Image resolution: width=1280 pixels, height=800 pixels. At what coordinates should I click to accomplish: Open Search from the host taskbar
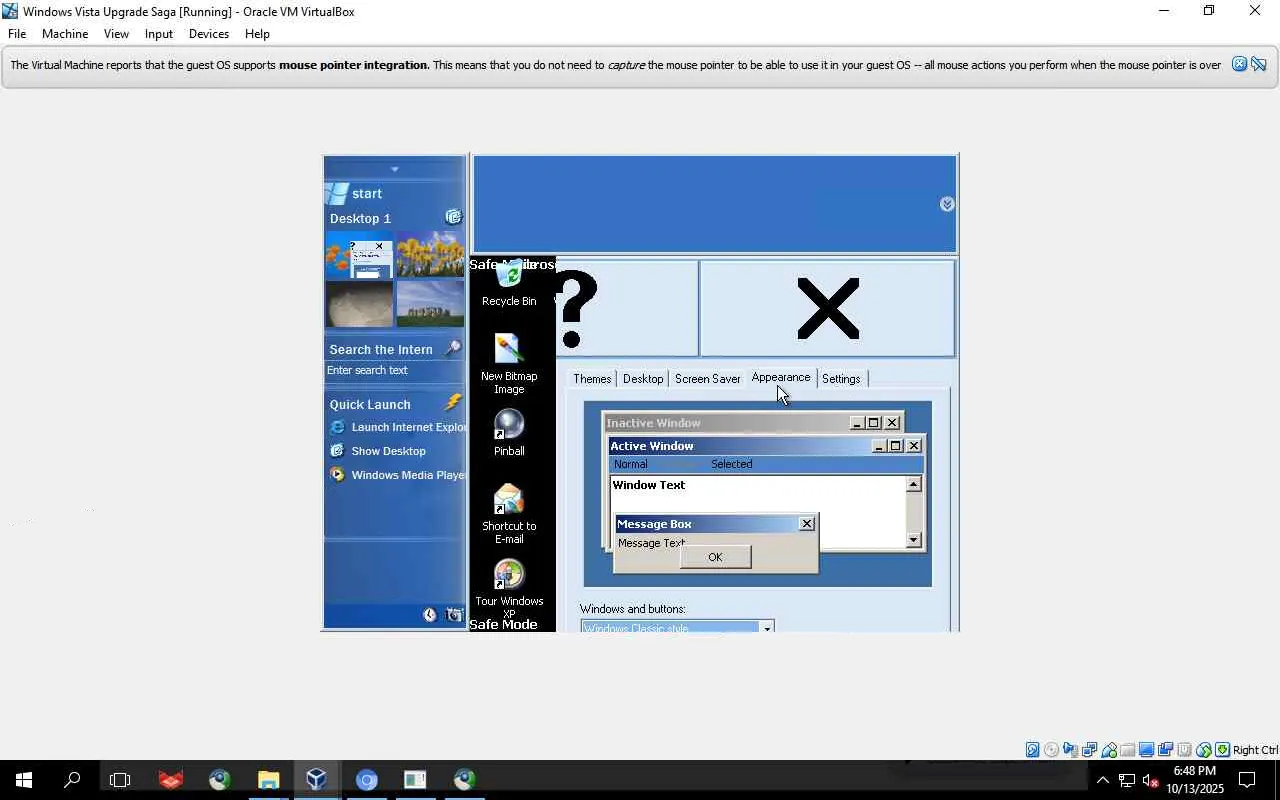(x=72, y=780)
